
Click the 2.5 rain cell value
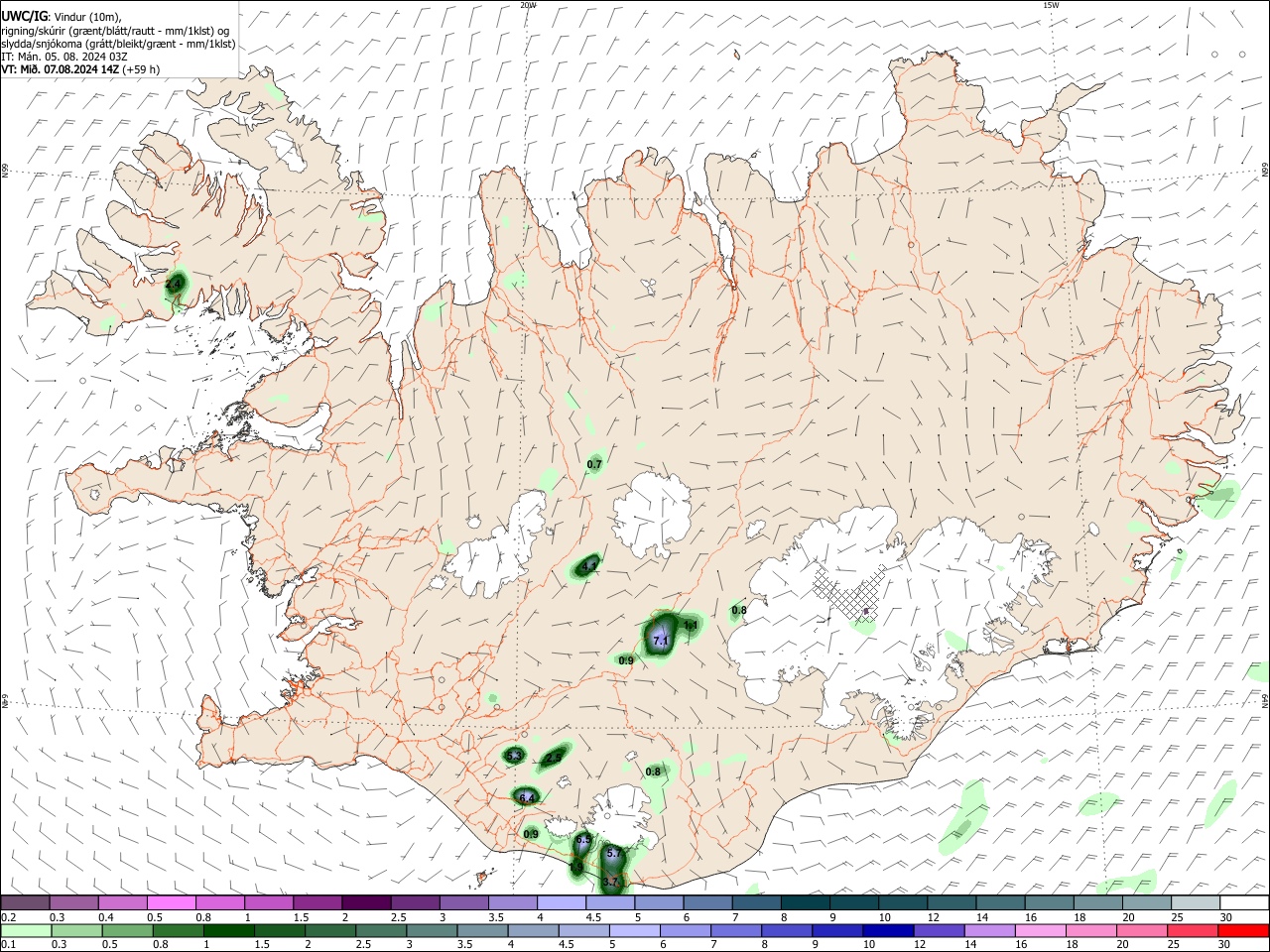[554, 758]
